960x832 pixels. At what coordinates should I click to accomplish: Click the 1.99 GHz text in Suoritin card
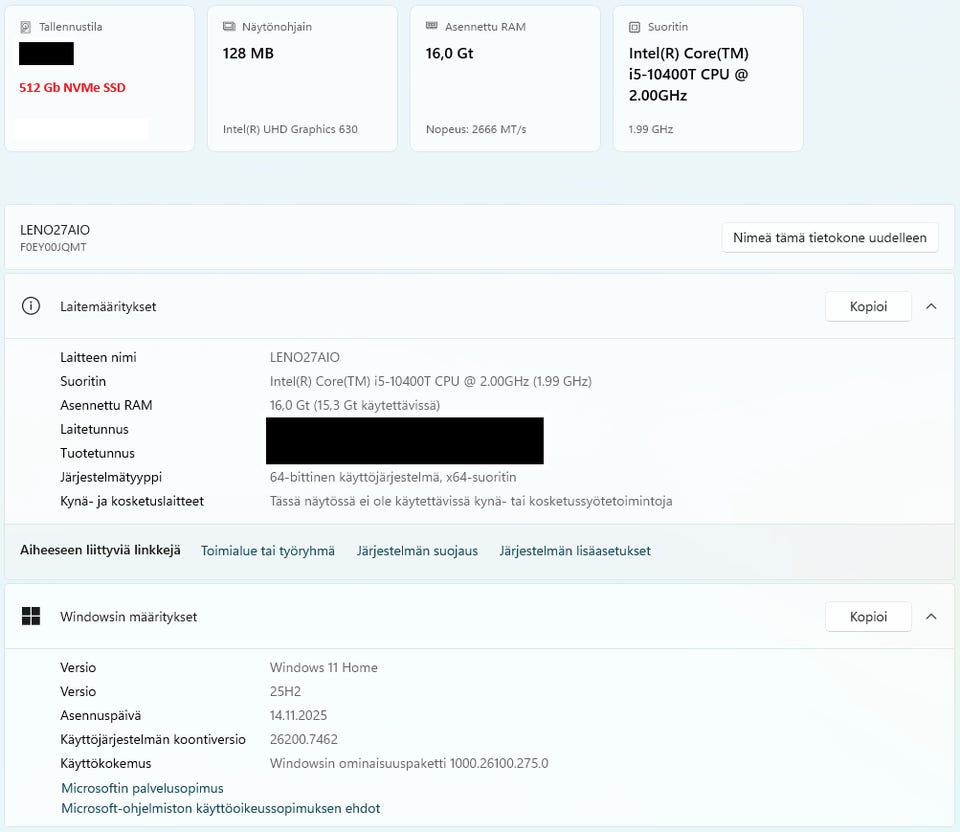(x=651, y=129)
